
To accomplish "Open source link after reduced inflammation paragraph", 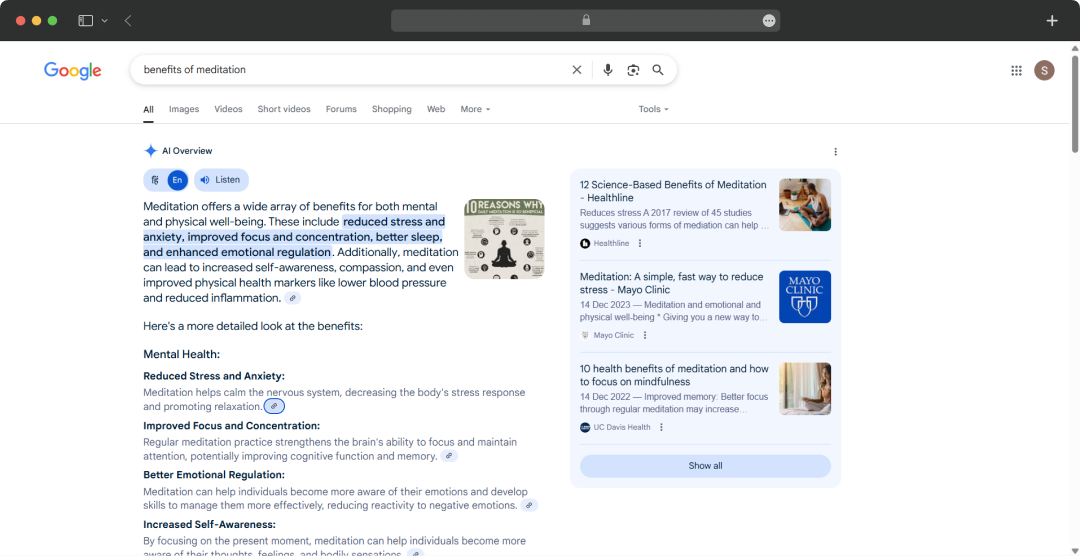I will [293, 298].
